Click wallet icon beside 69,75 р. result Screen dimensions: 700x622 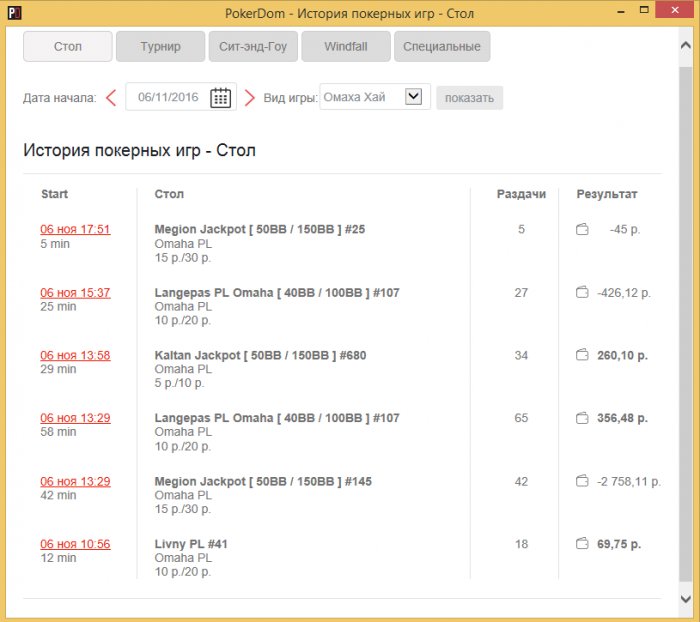[582, 544]
